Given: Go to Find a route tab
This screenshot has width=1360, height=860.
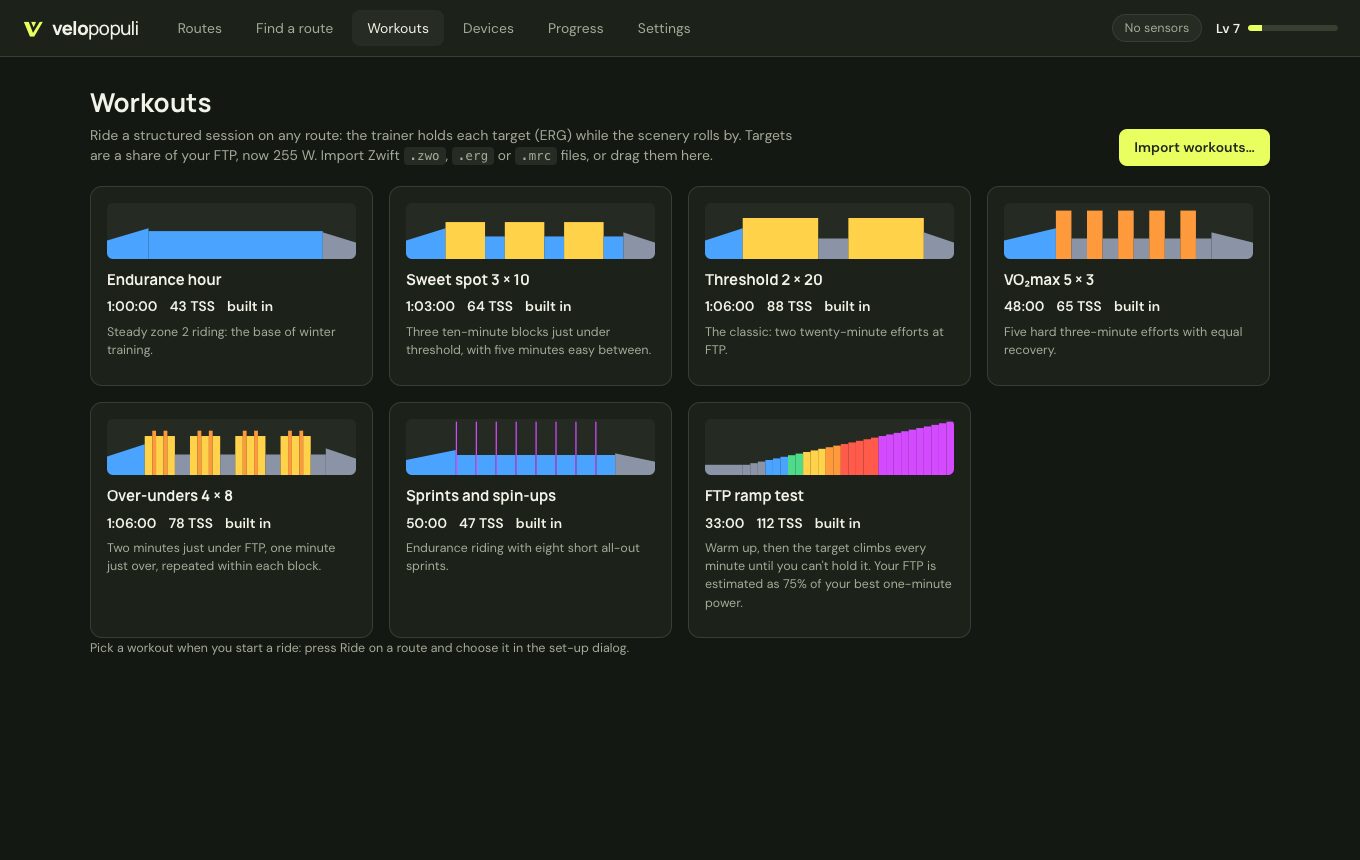Looking at the screenshot, I should click(x=295, y=28).
